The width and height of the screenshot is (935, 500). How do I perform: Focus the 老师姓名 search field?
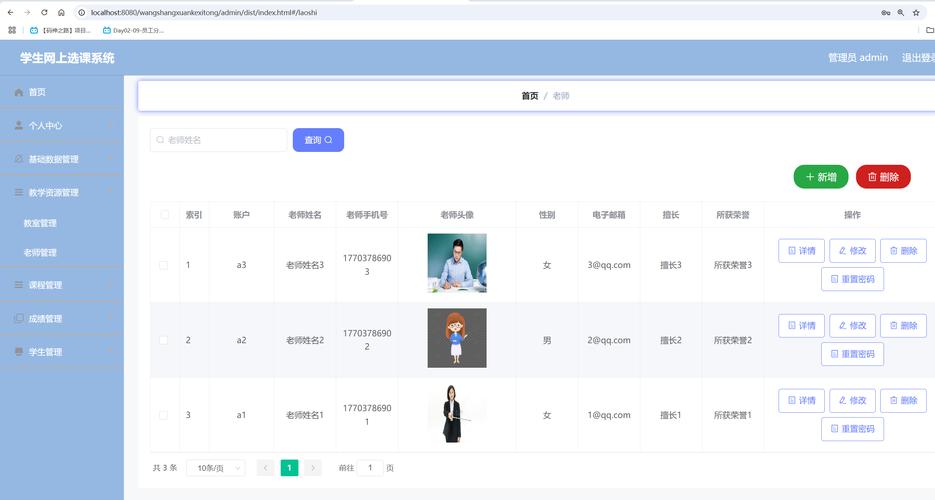218,140
